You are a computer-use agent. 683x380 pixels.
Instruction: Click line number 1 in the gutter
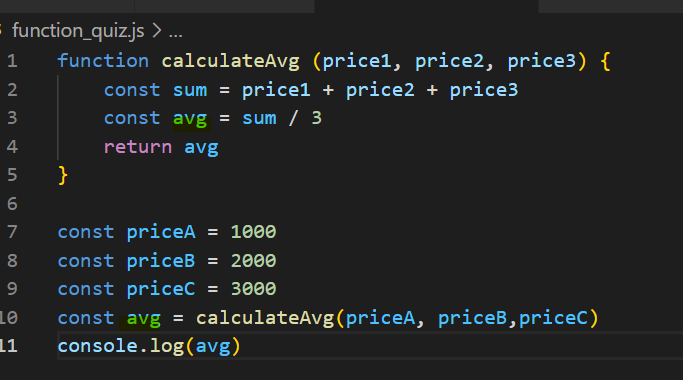(x=12, y=61)
